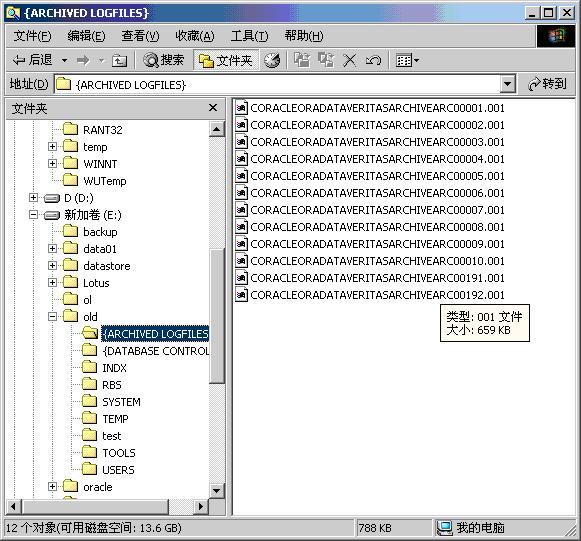Expand the datastore folder node
Image resolution: width=581 pixels, height=541 pixels.
(x=52, y=266)
